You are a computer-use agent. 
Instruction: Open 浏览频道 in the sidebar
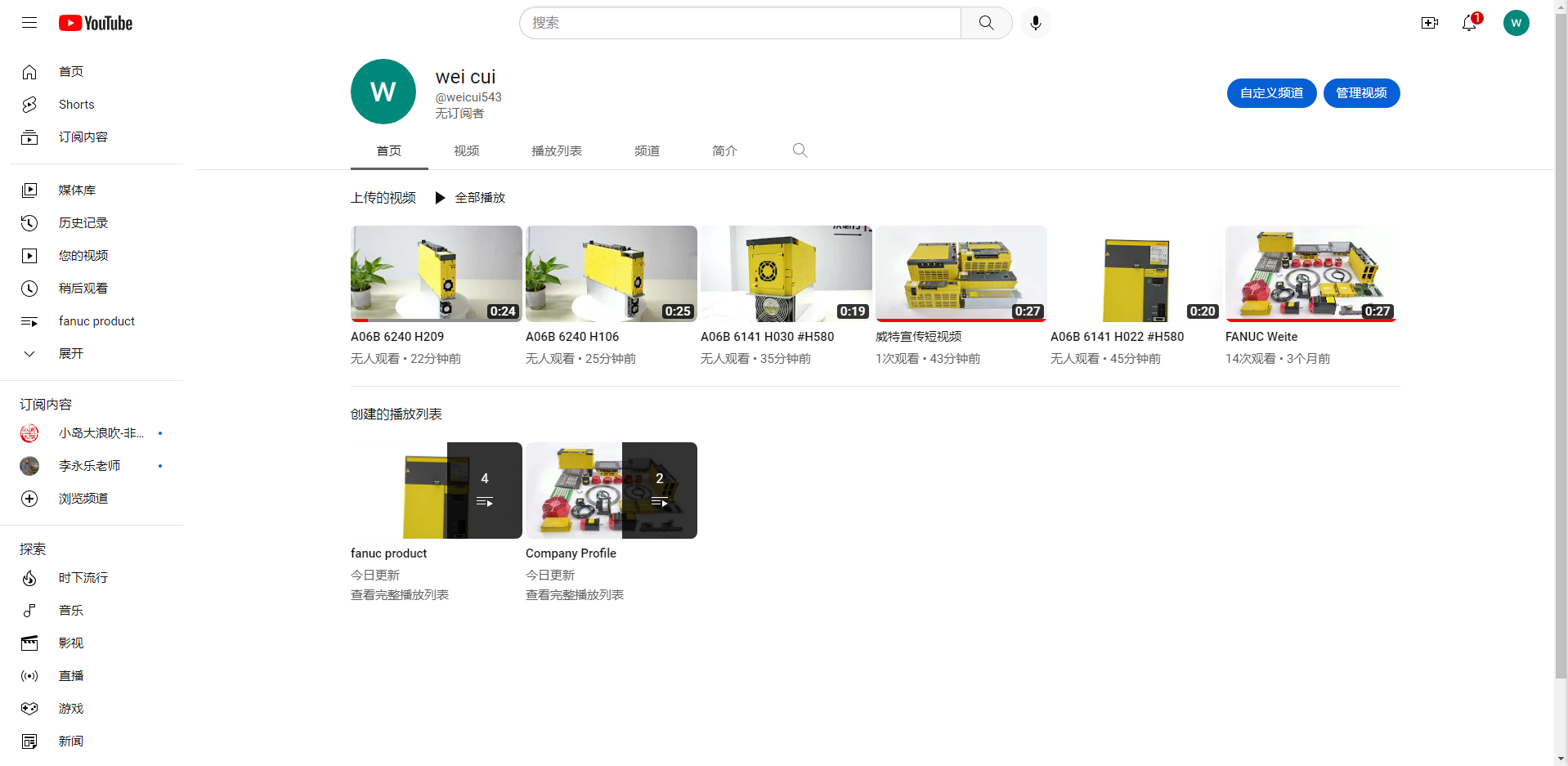click(x=83, y=499)
